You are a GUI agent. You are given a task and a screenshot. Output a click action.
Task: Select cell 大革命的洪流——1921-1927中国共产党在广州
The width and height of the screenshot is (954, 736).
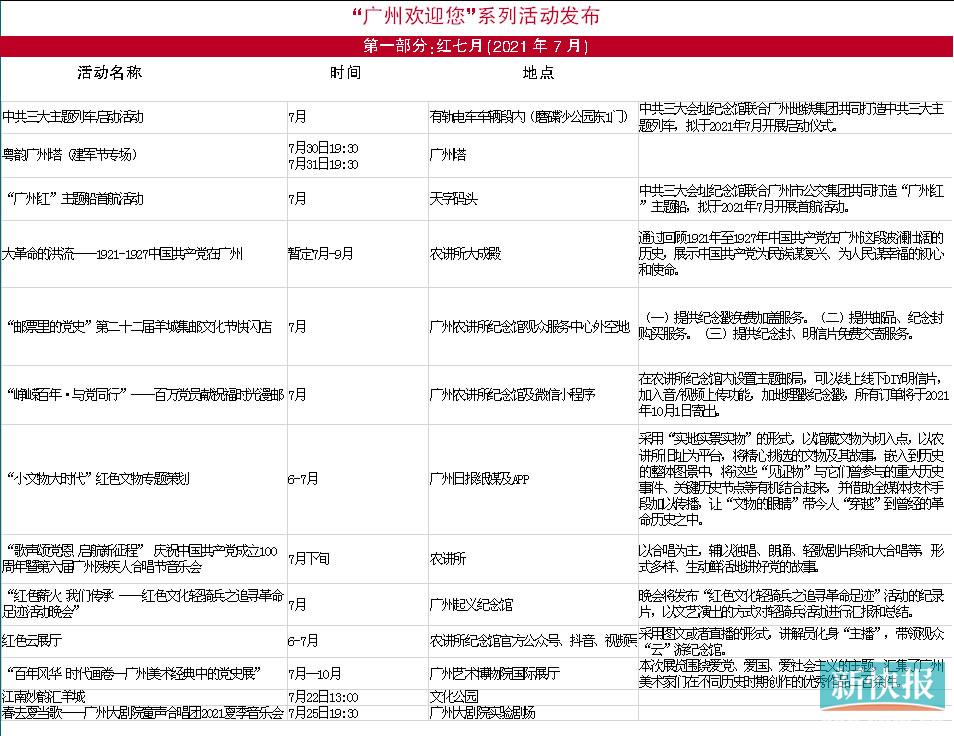(x=122, y=254)
